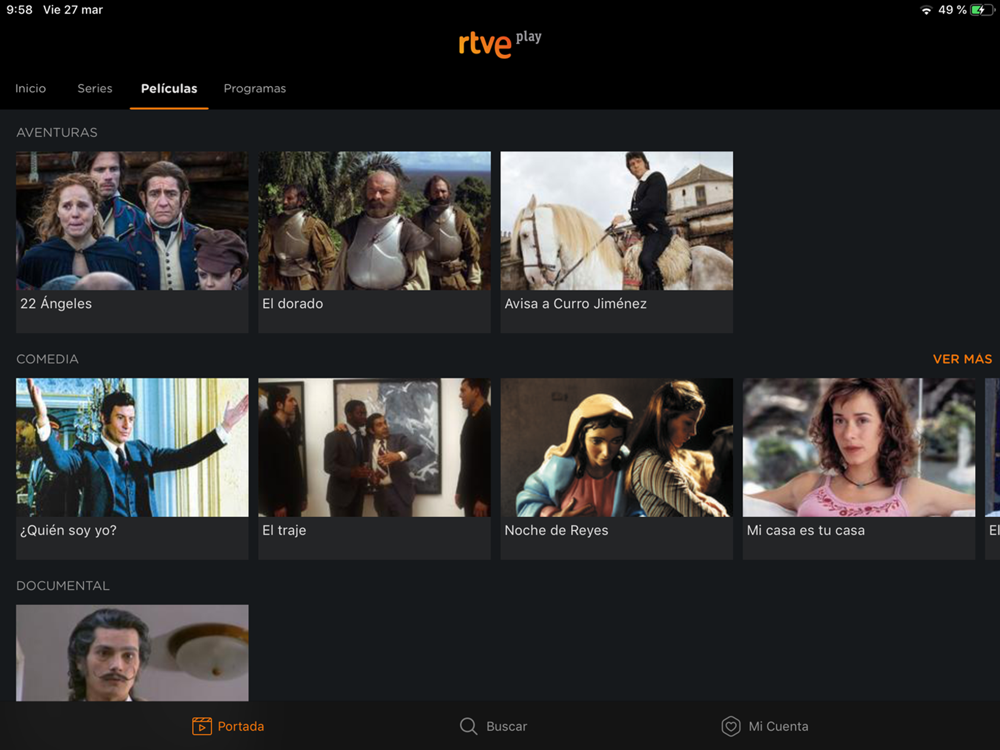The image size is (1000, 750).
Task: Open the El dorado movie thumbnail
Action: click(374, 221)
